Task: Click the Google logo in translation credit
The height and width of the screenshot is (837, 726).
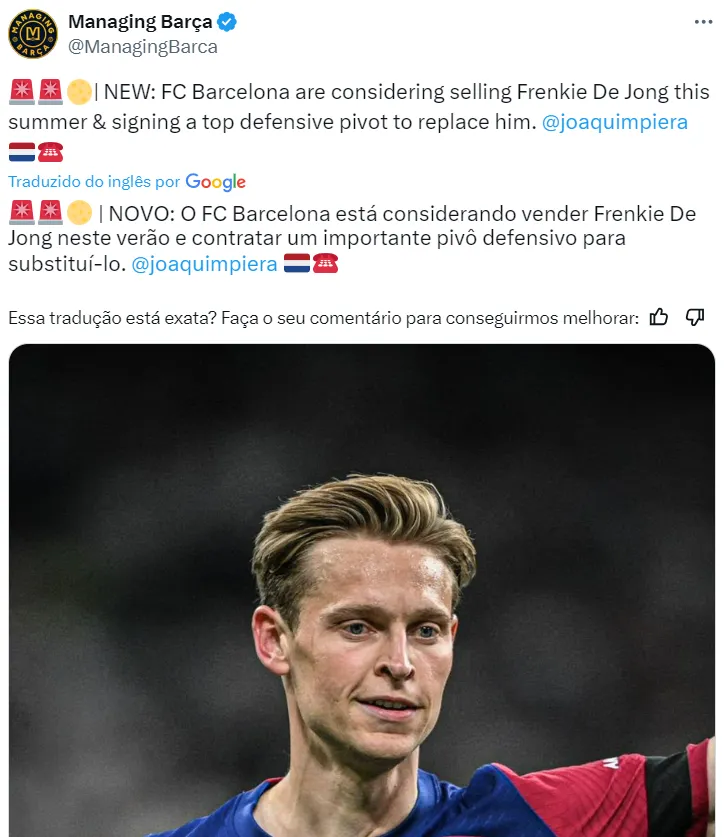Action: tap(215, 182)
